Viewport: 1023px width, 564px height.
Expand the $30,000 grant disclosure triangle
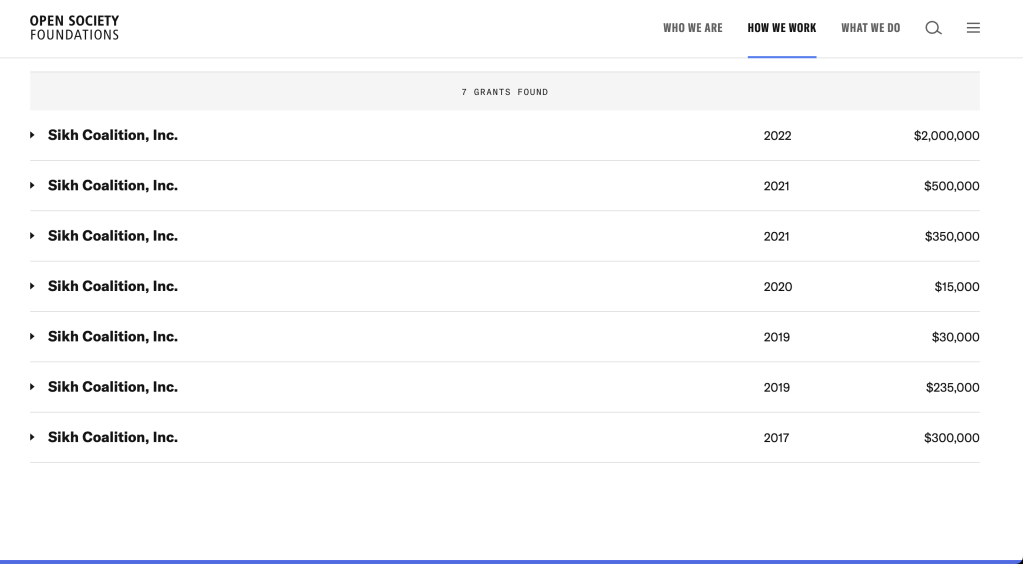(x=32, y=337)
